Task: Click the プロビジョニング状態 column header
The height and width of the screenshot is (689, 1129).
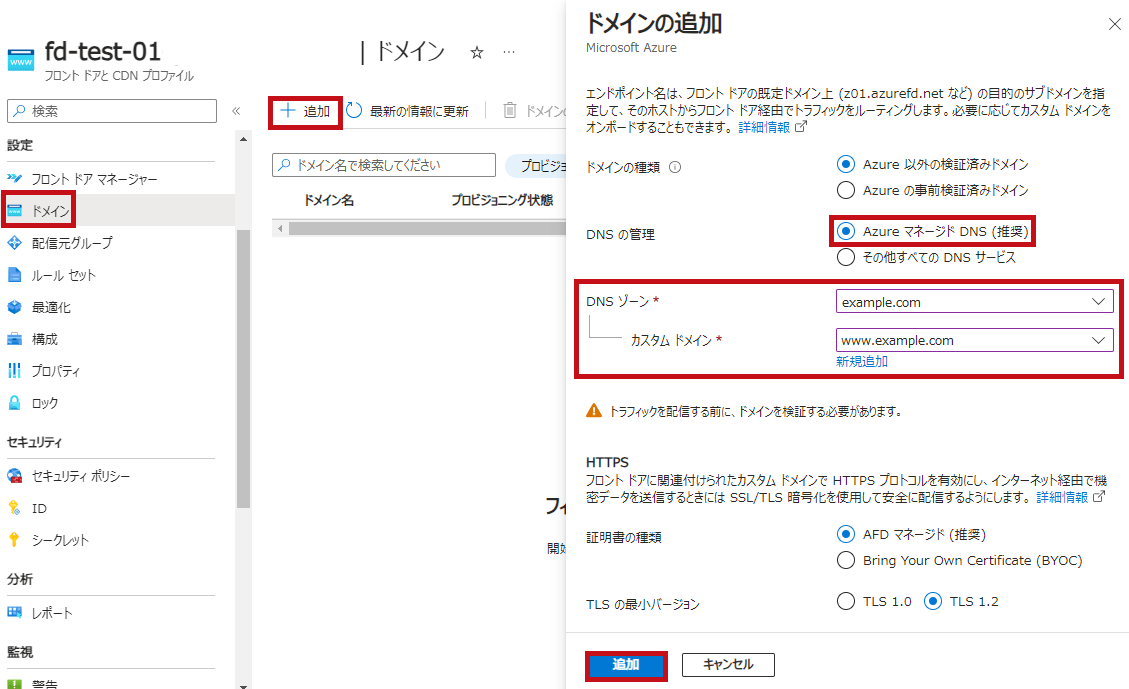Action: [502, 200]
